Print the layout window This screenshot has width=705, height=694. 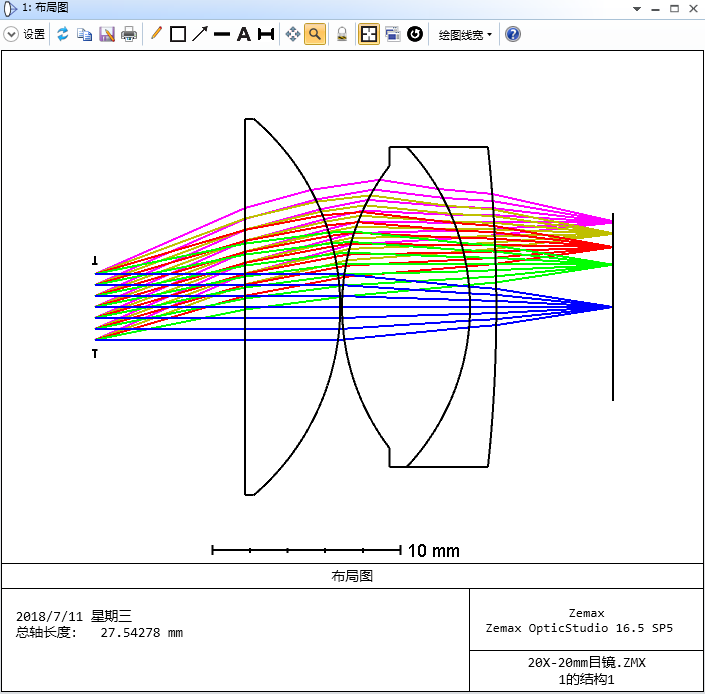click(x=129, y=34)
